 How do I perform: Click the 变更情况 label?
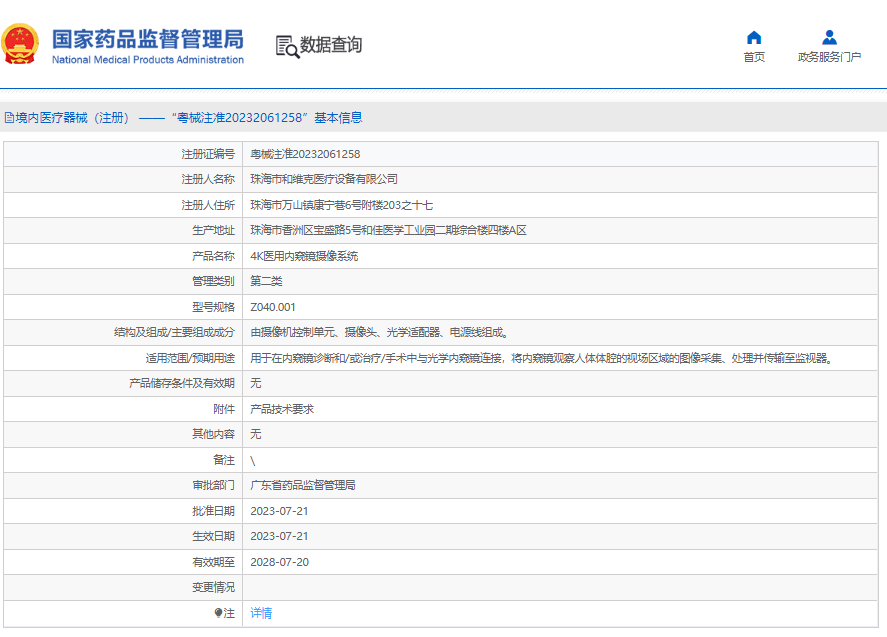213,587
